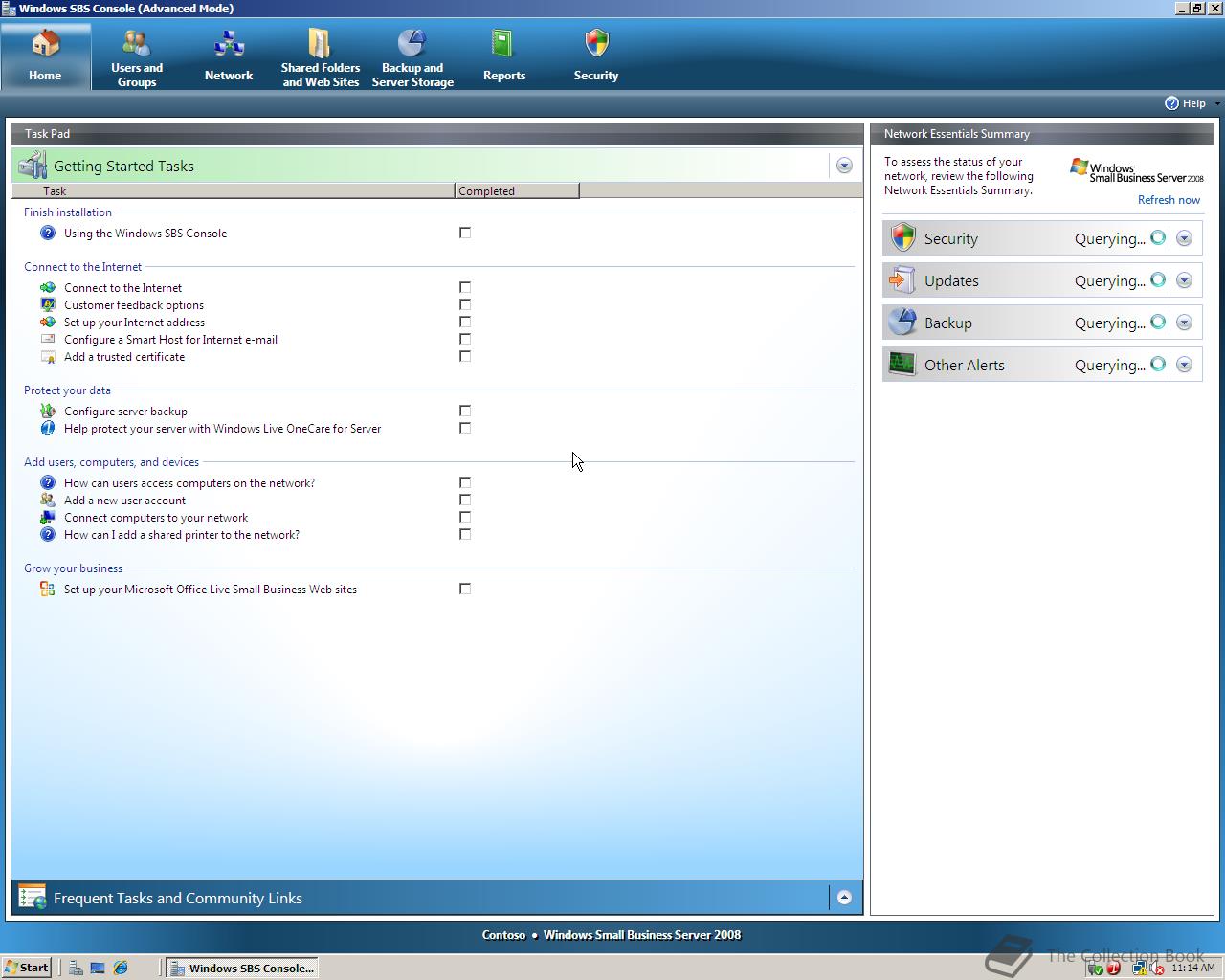Image resolution: width=1225 pixels, height=980 pixels.
Task: Switch to the Network tab
Action: 229,57
